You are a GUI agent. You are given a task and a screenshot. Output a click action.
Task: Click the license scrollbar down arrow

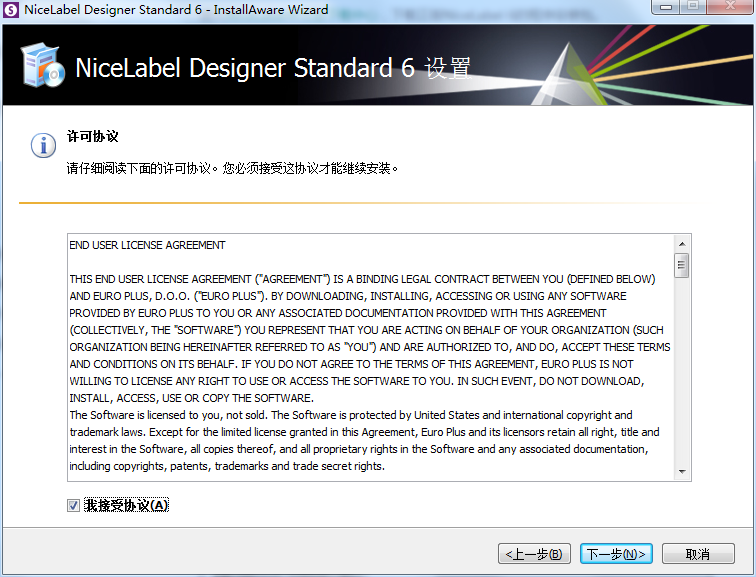point(682,471)
